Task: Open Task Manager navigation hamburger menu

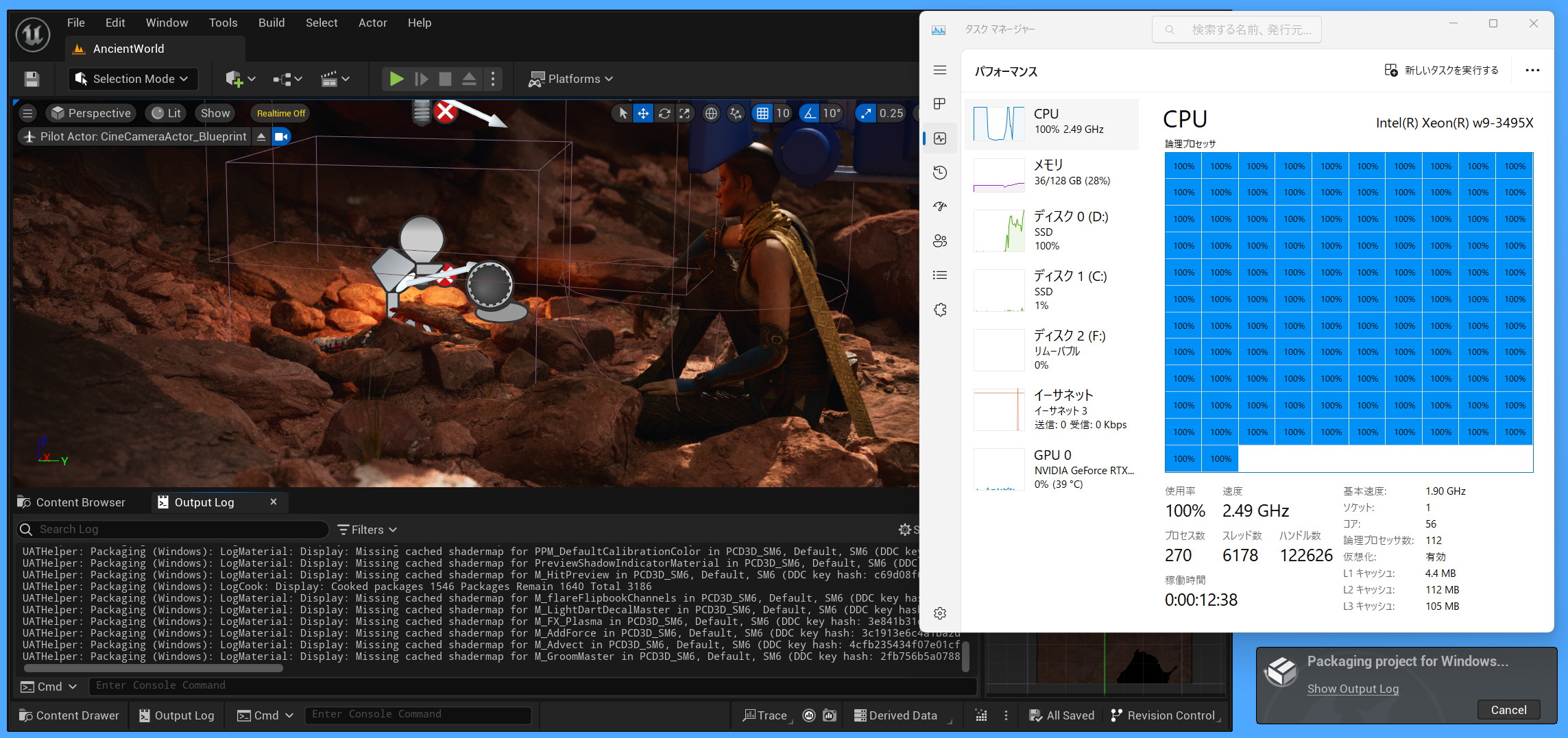Action: point(940,70)
